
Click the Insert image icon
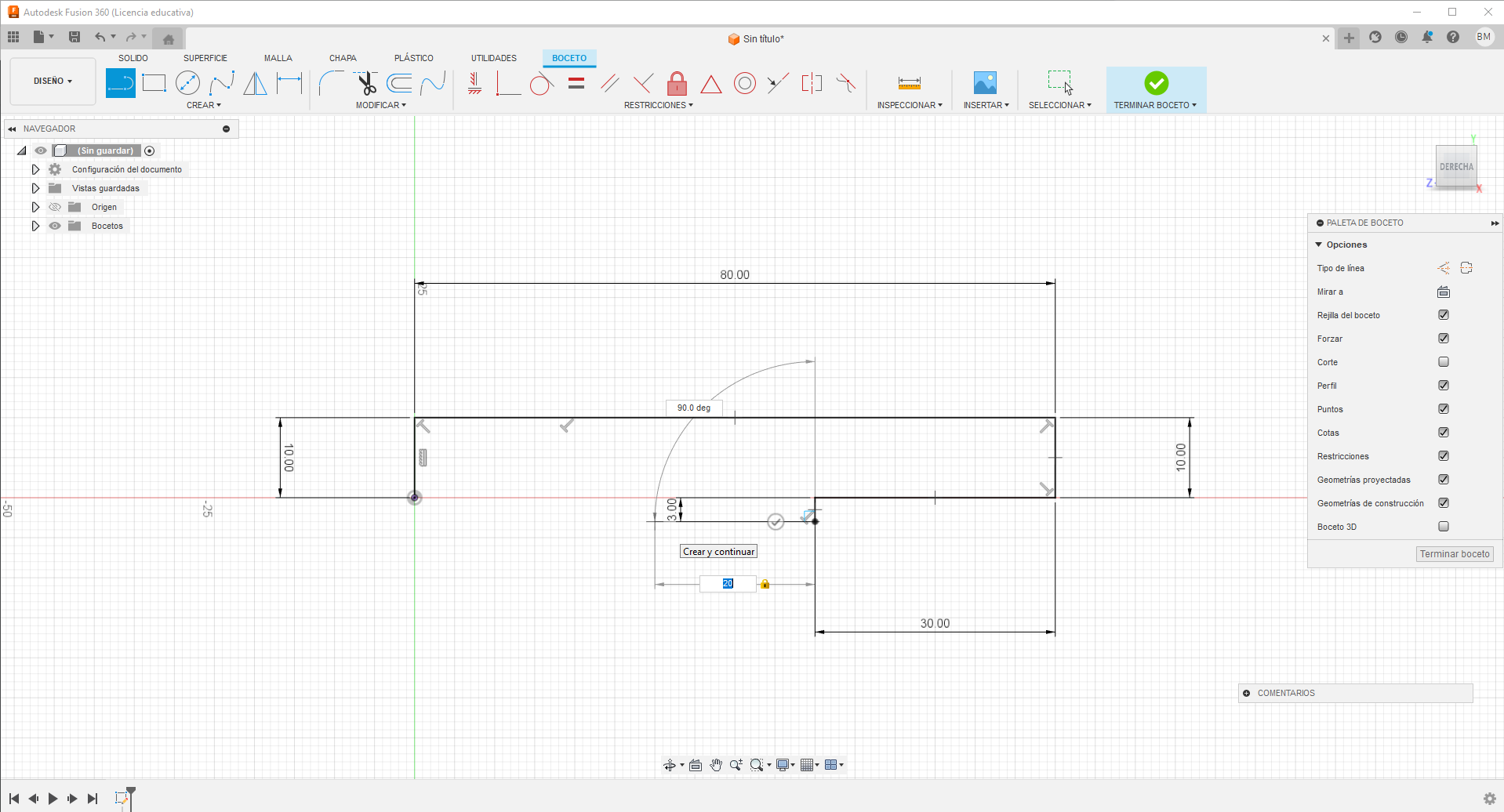(985, 83)
